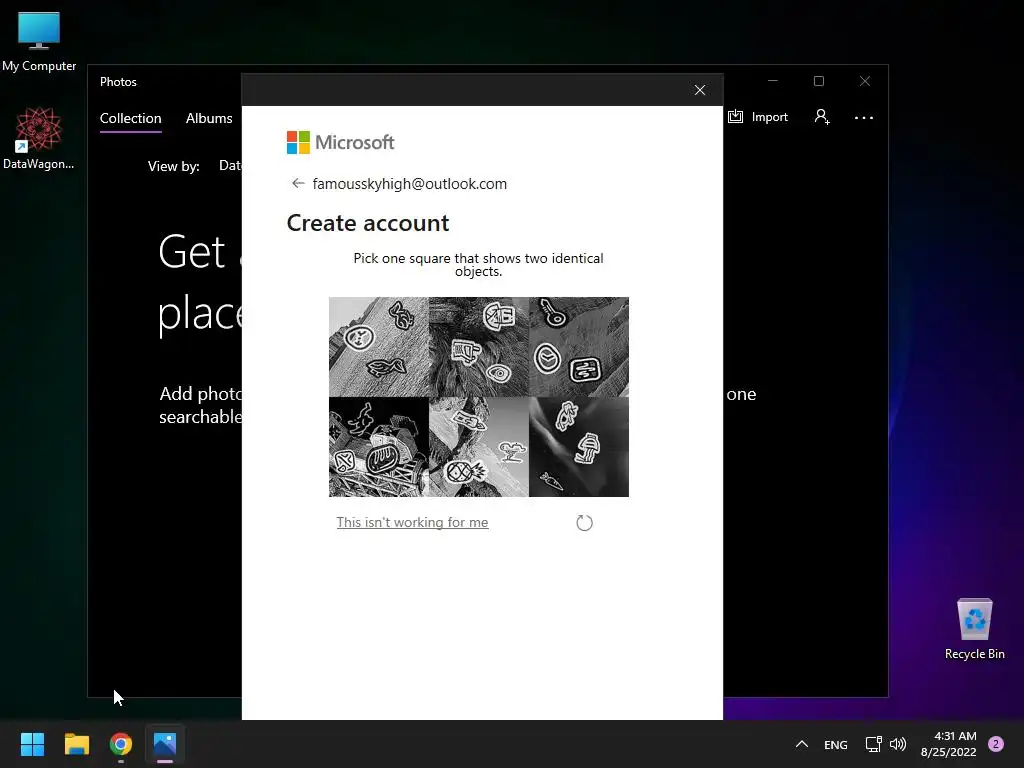
Task: Minimize the Photos window
Action: [773, 81]
